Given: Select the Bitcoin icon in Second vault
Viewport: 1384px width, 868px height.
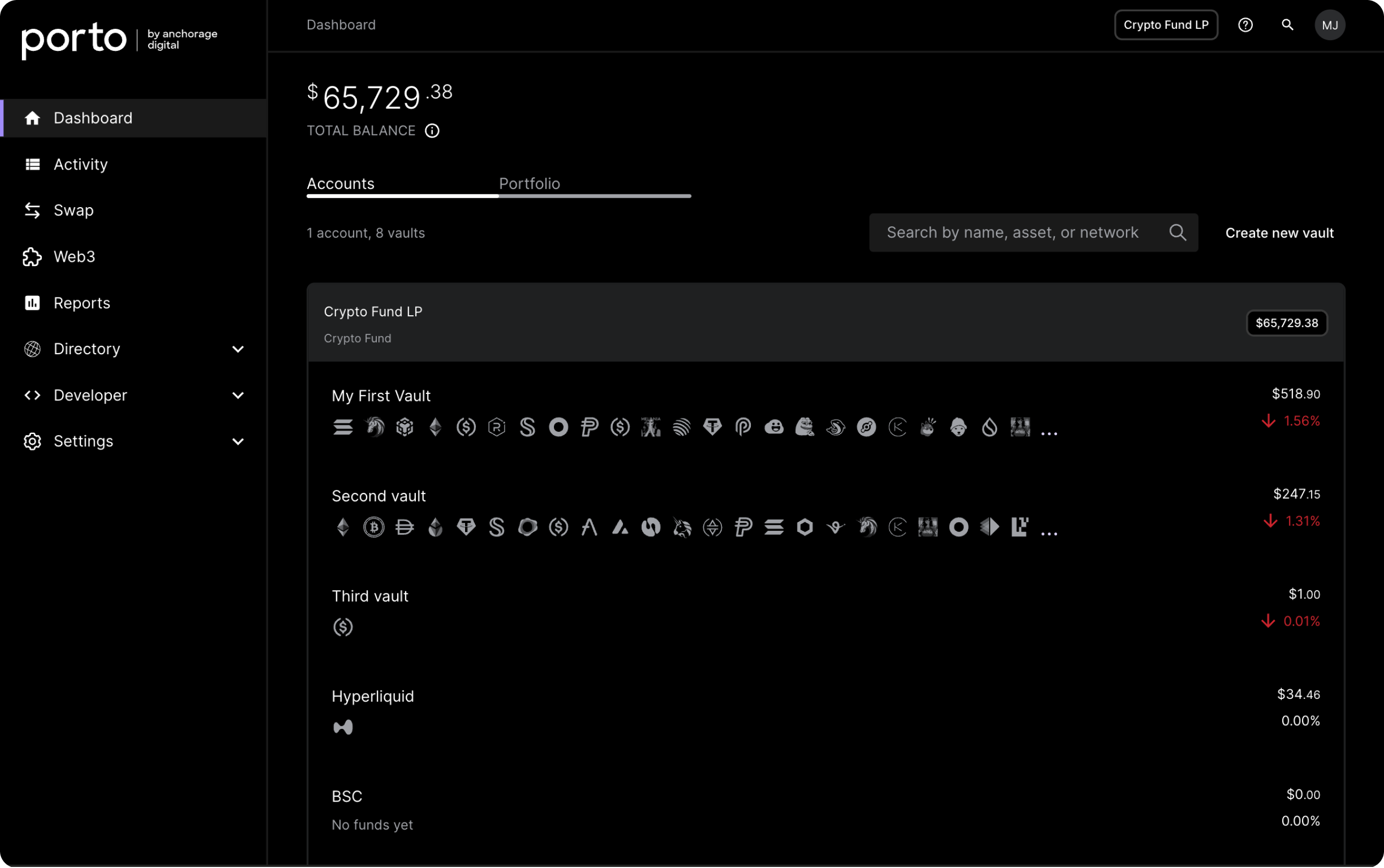Looking at the screenshot, I should (x=374, y=527).
